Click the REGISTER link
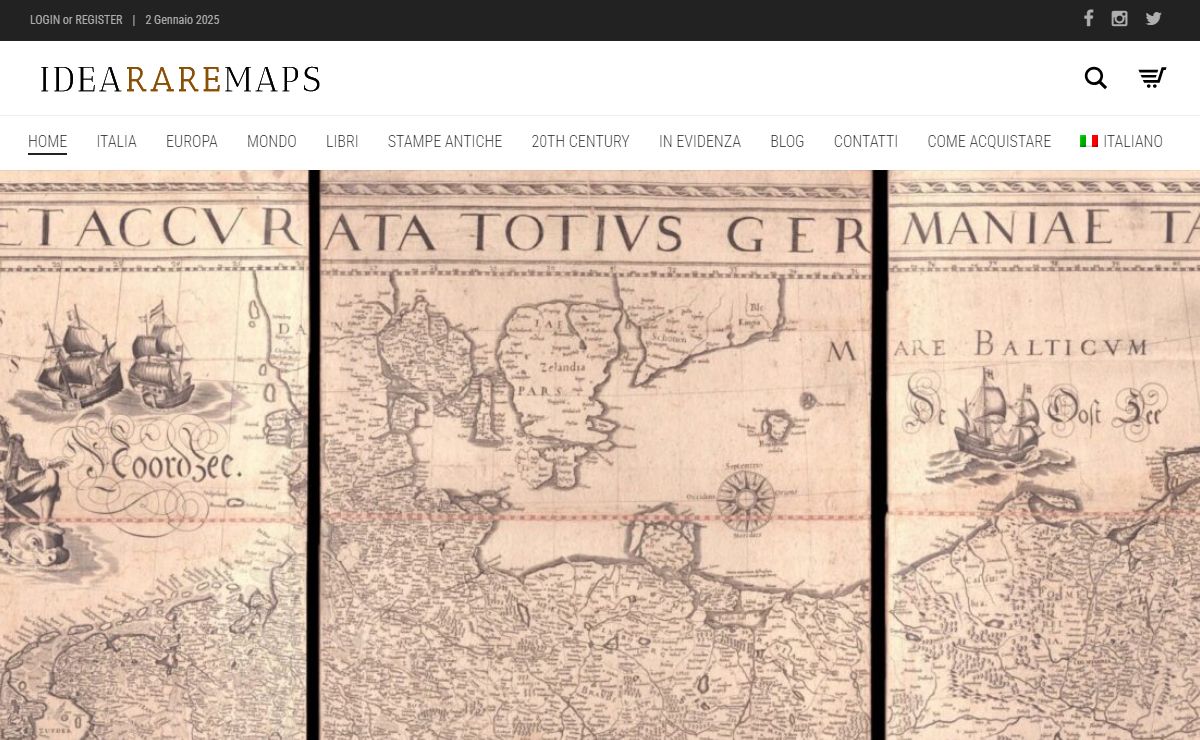 (99, 20)
